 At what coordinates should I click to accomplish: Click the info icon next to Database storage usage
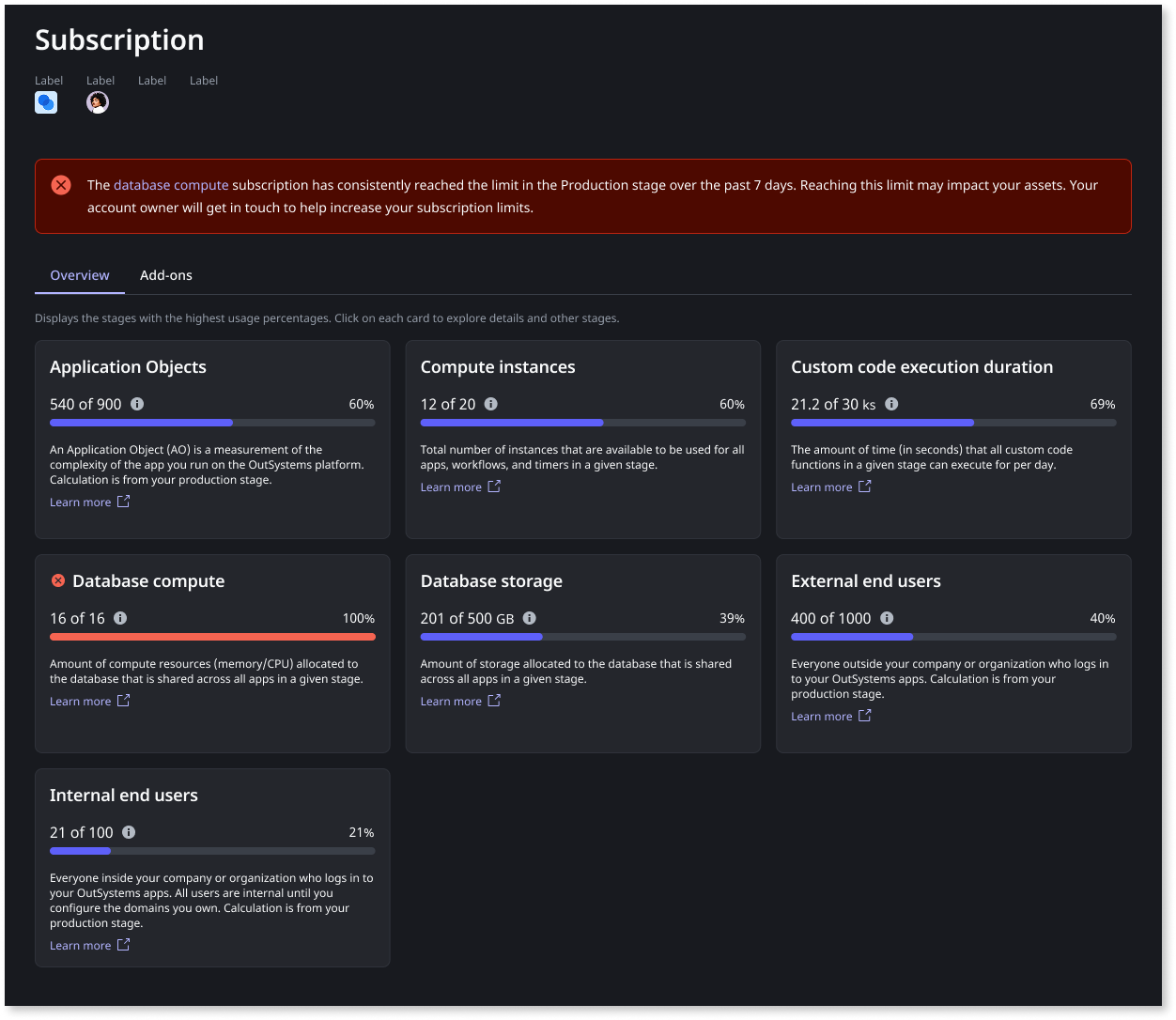click(x=528, y=618)
